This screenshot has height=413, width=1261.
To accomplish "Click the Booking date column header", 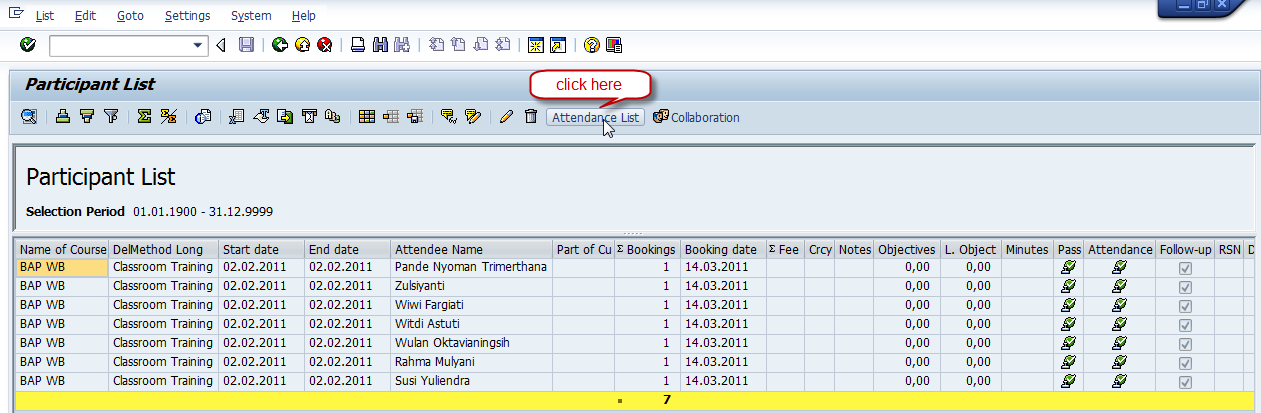I will 722,249.
